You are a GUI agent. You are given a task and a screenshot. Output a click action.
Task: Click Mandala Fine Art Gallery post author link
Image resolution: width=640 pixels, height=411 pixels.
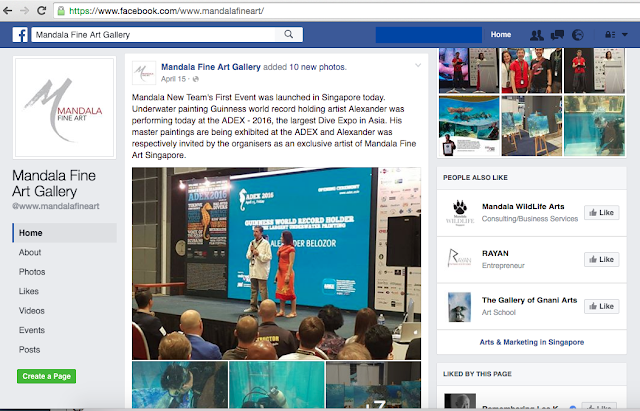coord(211,67)
